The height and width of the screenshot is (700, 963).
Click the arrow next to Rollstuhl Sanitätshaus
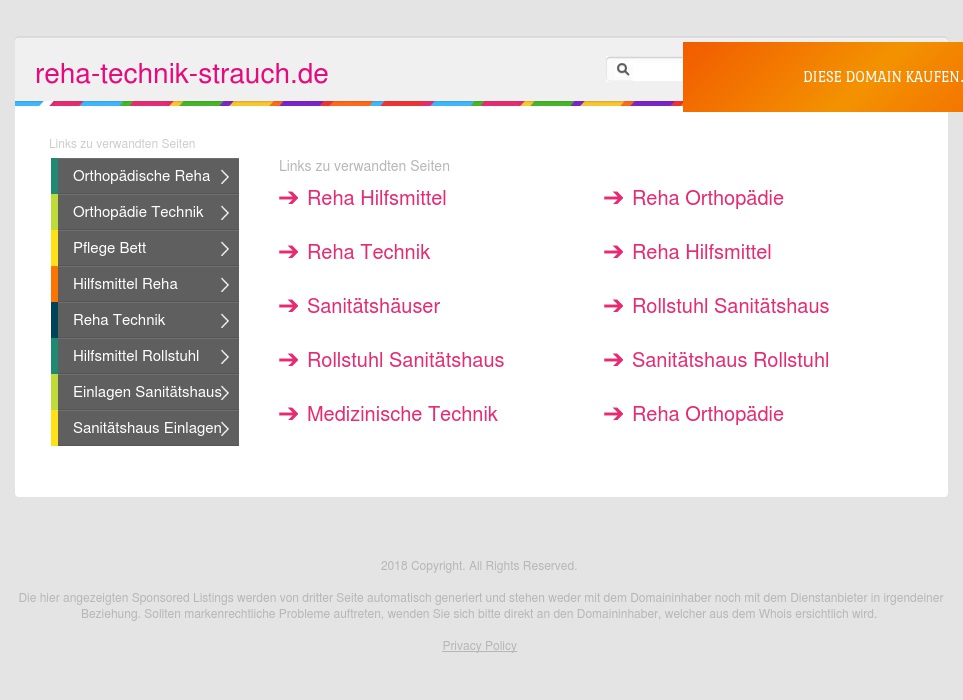coord(289,360)
